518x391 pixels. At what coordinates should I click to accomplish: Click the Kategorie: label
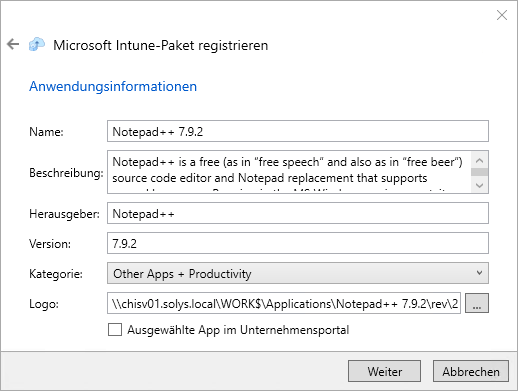pyautogui.click(x=56, y=274)
